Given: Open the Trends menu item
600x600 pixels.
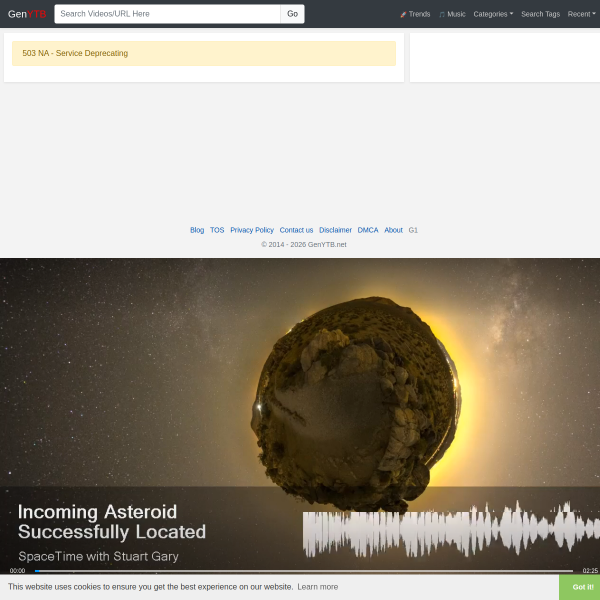Looking at the screenshot, I should pyautogui.click(x=419, y=14).
